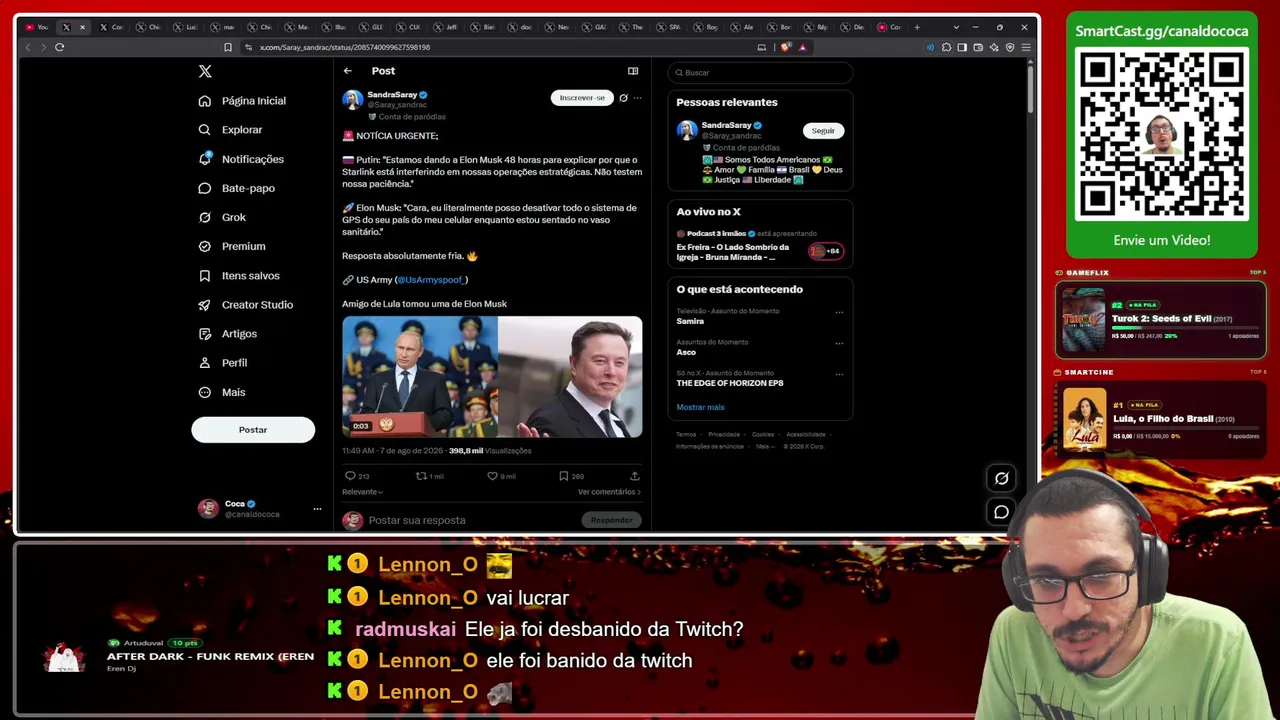Reload the page in the browser
This screenshot has width=1280, height=720.
(60, 47)
